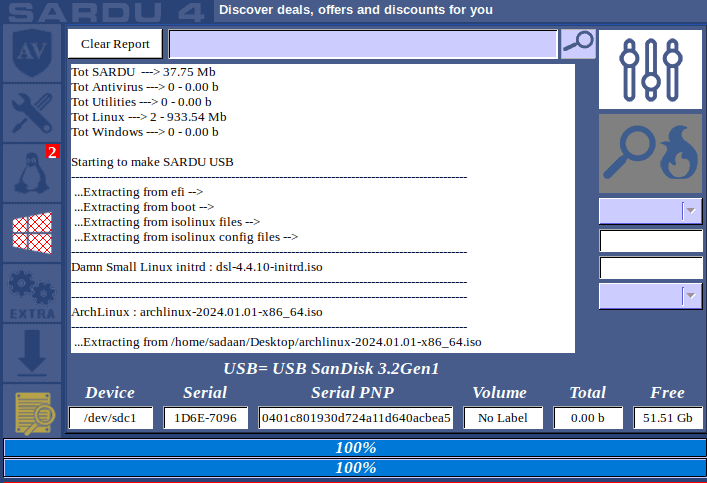This screenshot has height=483, width=707.
Task: Expand the lower combo box on the right
Action: (x=650, y=296)
